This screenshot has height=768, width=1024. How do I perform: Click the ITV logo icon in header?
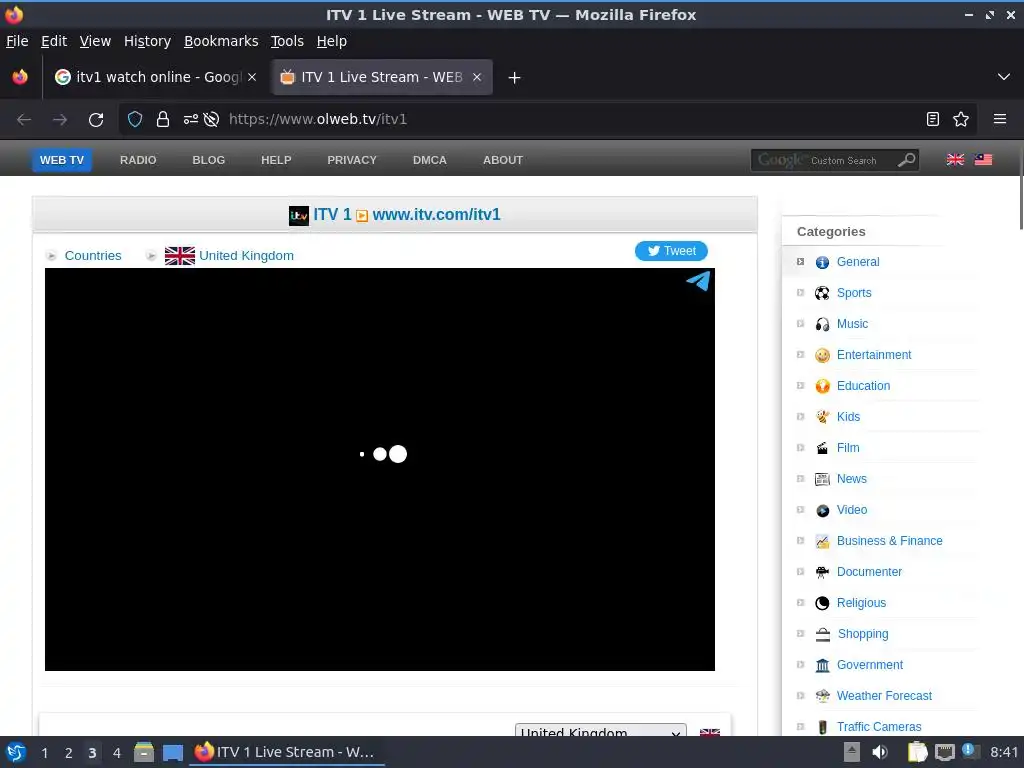coord(298,216)
